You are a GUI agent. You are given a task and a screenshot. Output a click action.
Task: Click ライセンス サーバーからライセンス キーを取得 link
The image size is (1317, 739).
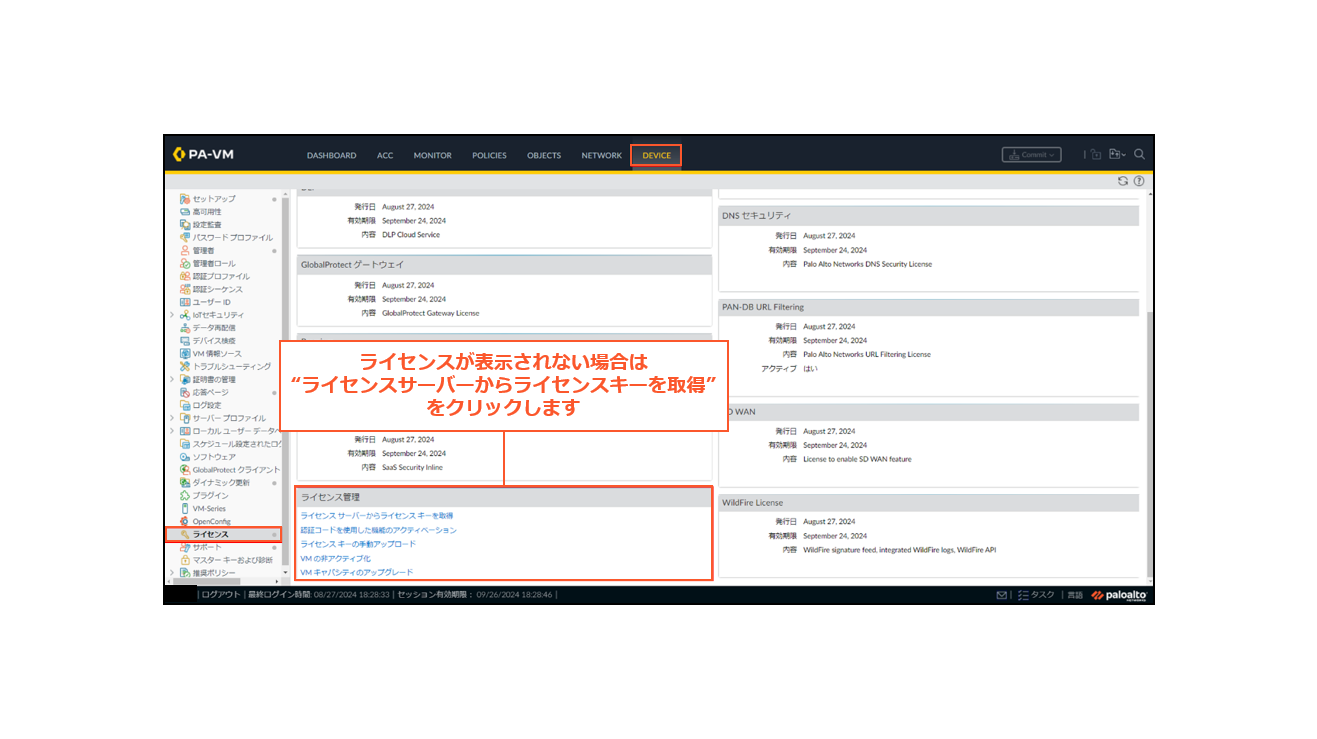376,516
